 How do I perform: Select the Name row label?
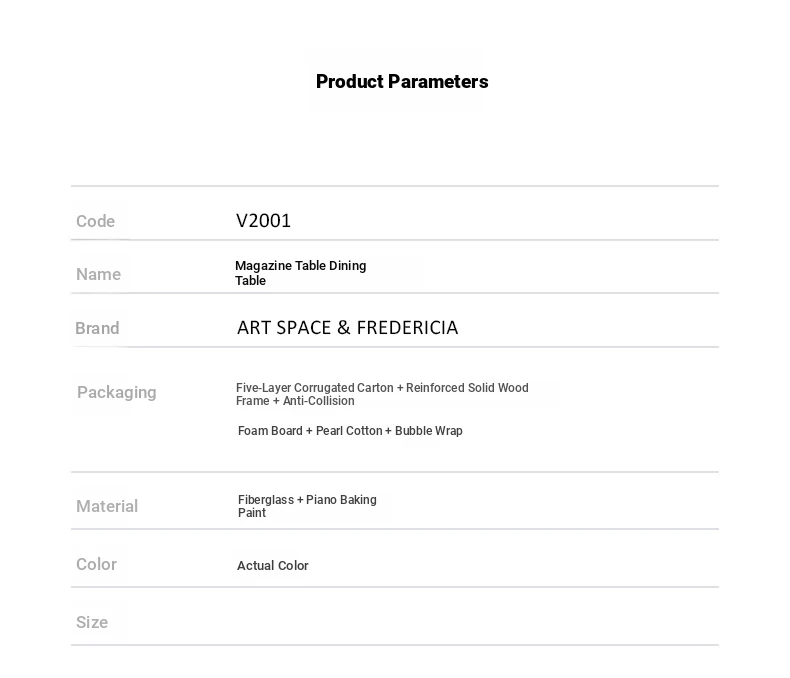(98, 274)
